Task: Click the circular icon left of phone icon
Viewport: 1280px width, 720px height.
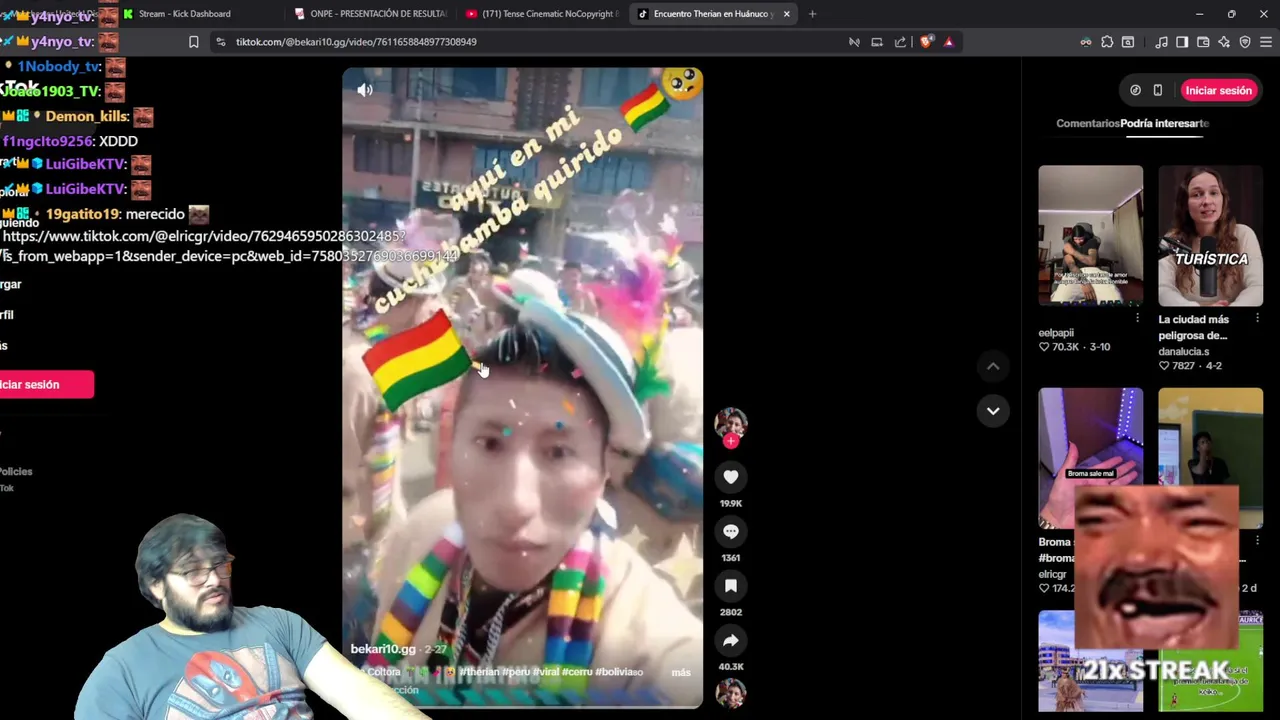Action: [x=1135, y=90]
